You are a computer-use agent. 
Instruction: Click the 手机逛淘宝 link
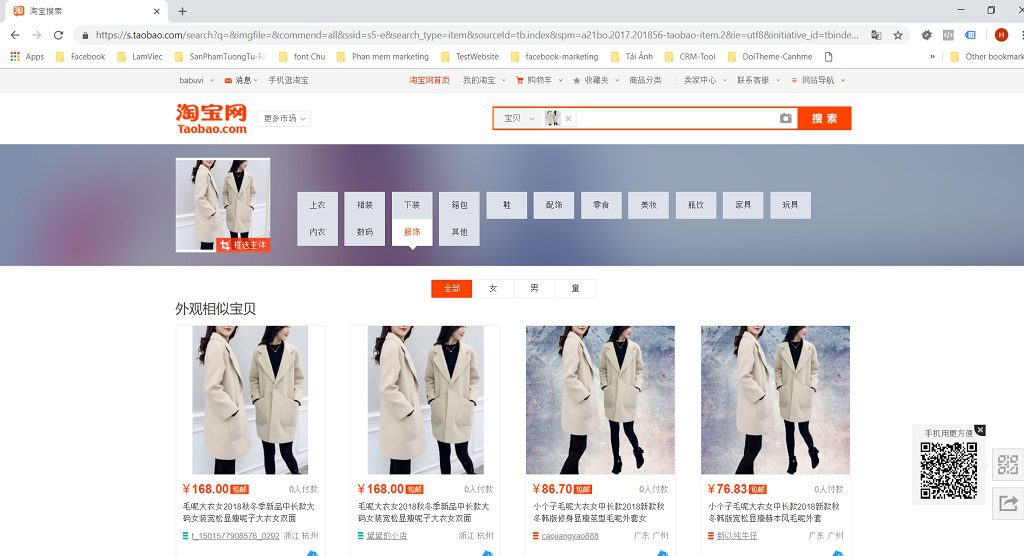tap(288, 80)
